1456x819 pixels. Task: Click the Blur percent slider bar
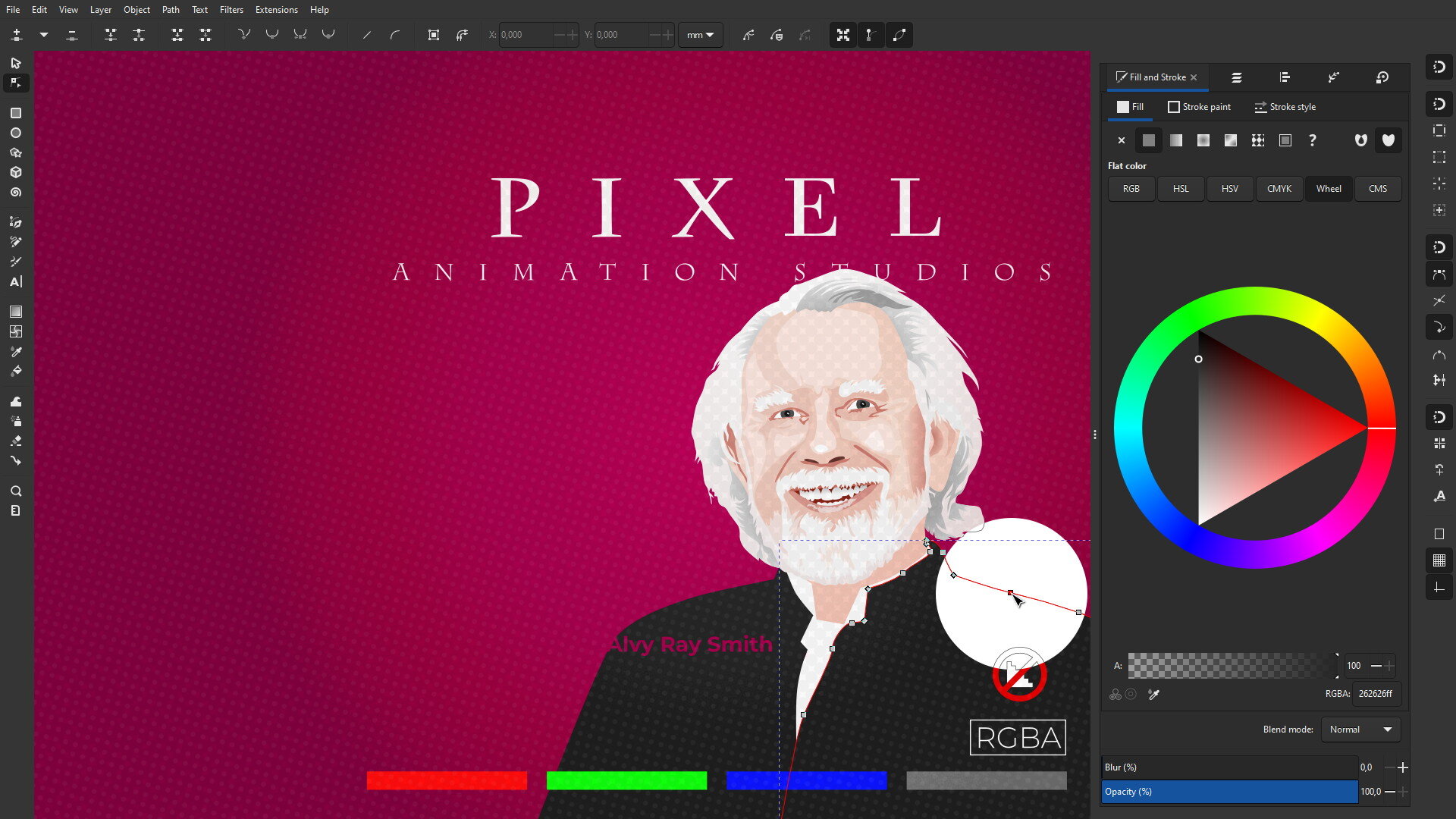click(x=1229, y=767)
